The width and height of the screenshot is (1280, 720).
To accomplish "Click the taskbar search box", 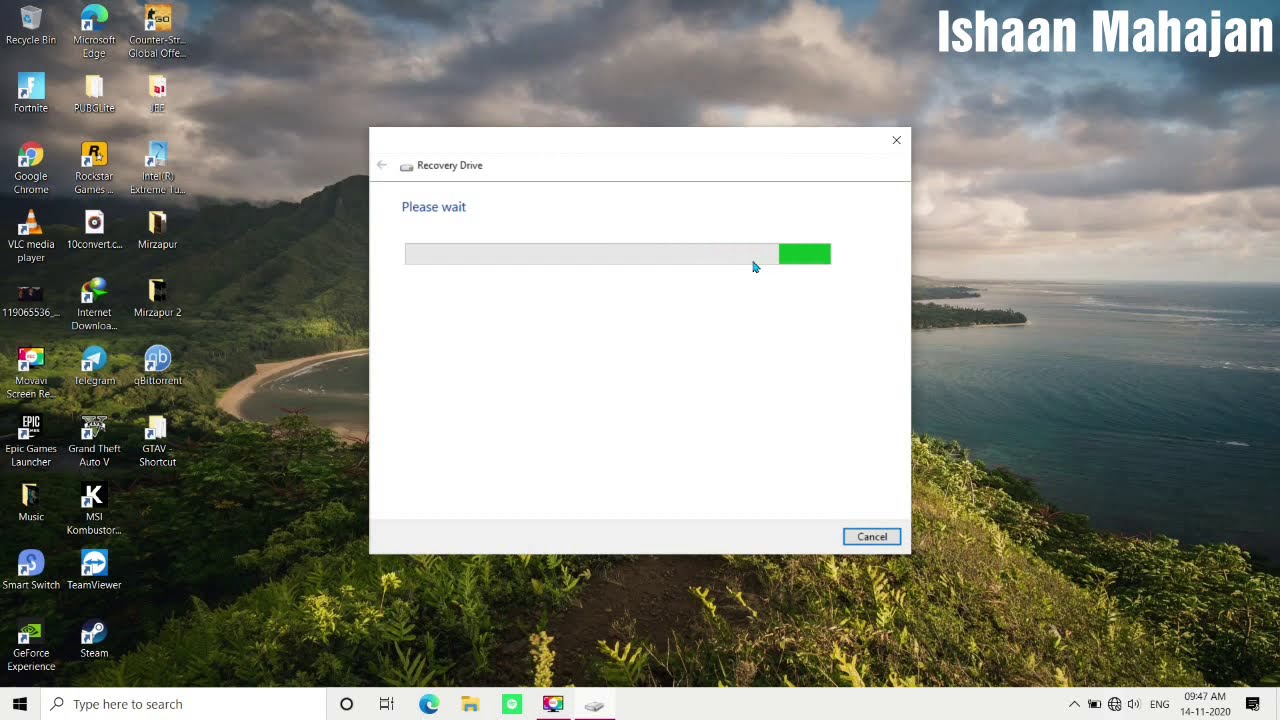I will [x=183, y=704].
